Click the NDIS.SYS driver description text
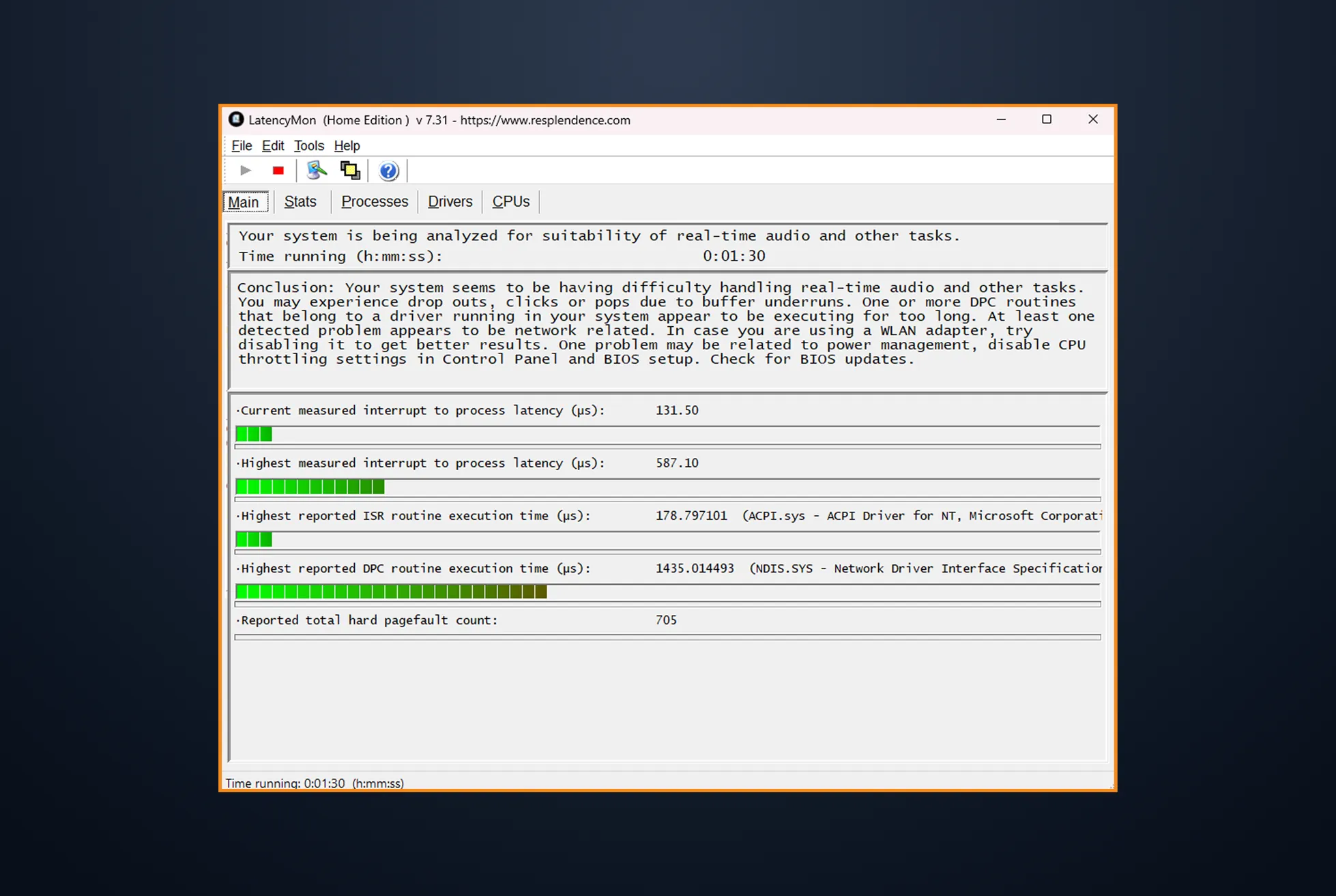This screenshot has height=896, width=1336. [925, 568]
